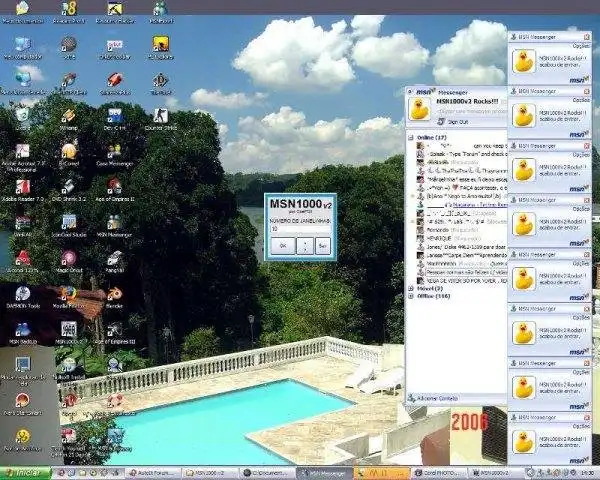Image resolution: width=600 pixels, height=480 pixels.
Task: Launch Mozilla Firefox from the desktop
Action: (x=69, y=296)
